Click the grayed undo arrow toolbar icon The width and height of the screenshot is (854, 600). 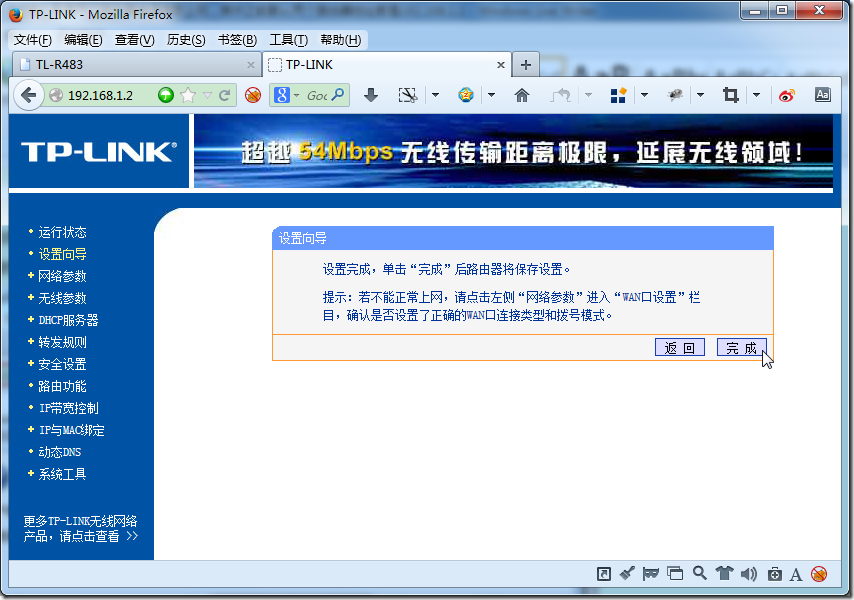(560, 95)
